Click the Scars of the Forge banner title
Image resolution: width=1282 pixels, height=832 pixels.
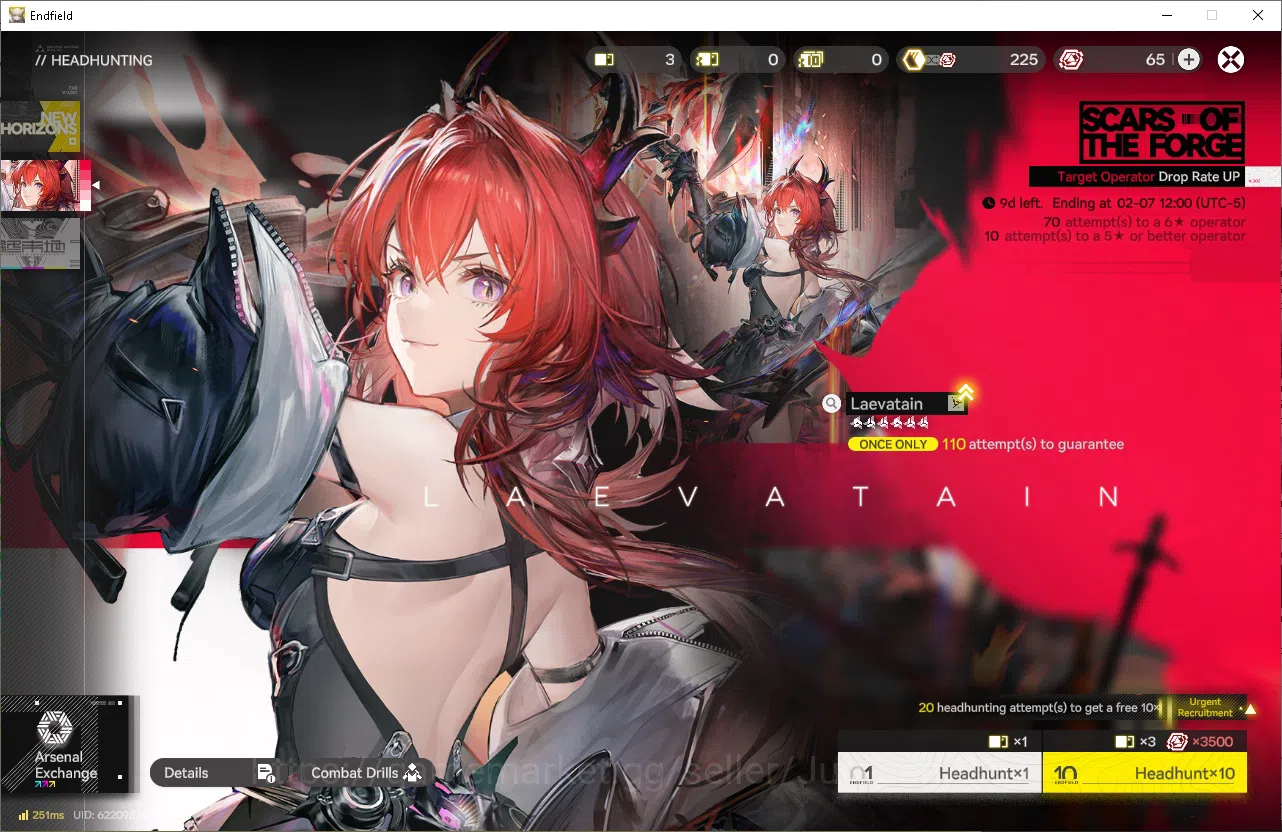(1162, 132)
